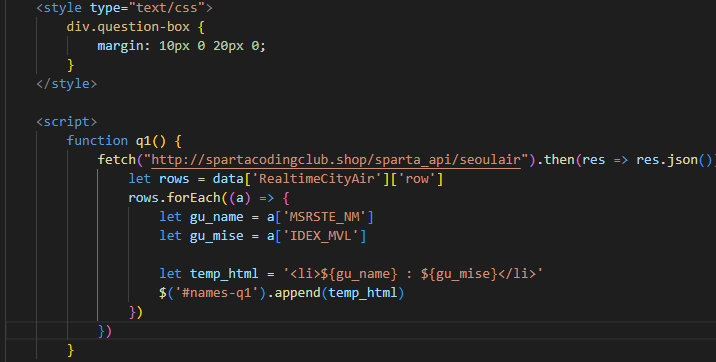Click the 'IDEX_MVL' string
The width and height of the screenshot is (716, 362).
pyautogui.click(x=321, y=236)
